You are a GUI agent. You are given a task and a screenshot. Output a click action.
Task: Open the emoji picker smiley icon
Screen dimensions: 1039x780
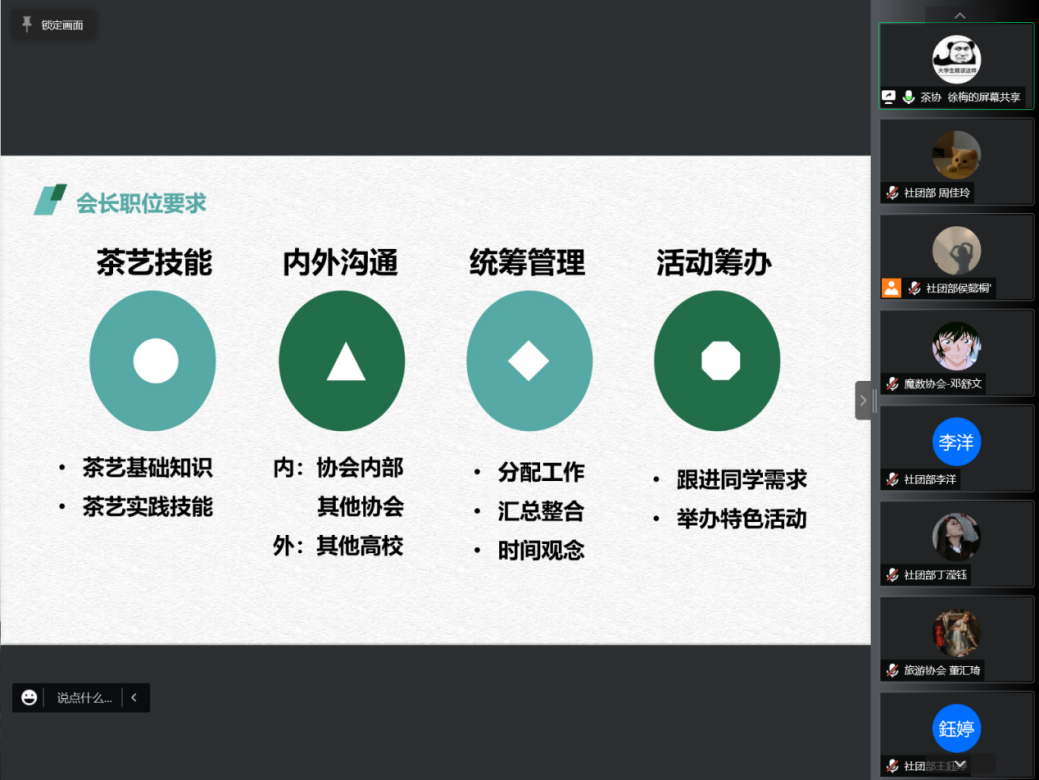coord(29,698)
